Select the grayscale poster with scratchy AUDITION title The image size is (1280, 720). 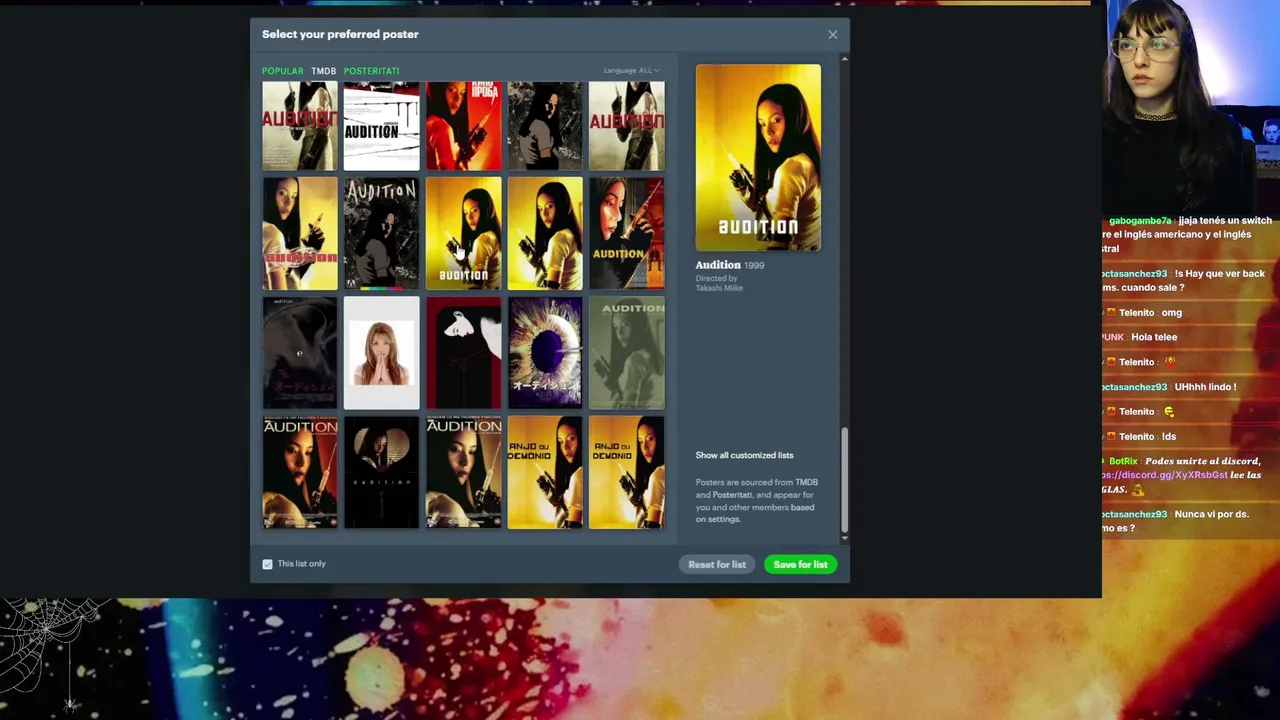(x=381, y=234)
